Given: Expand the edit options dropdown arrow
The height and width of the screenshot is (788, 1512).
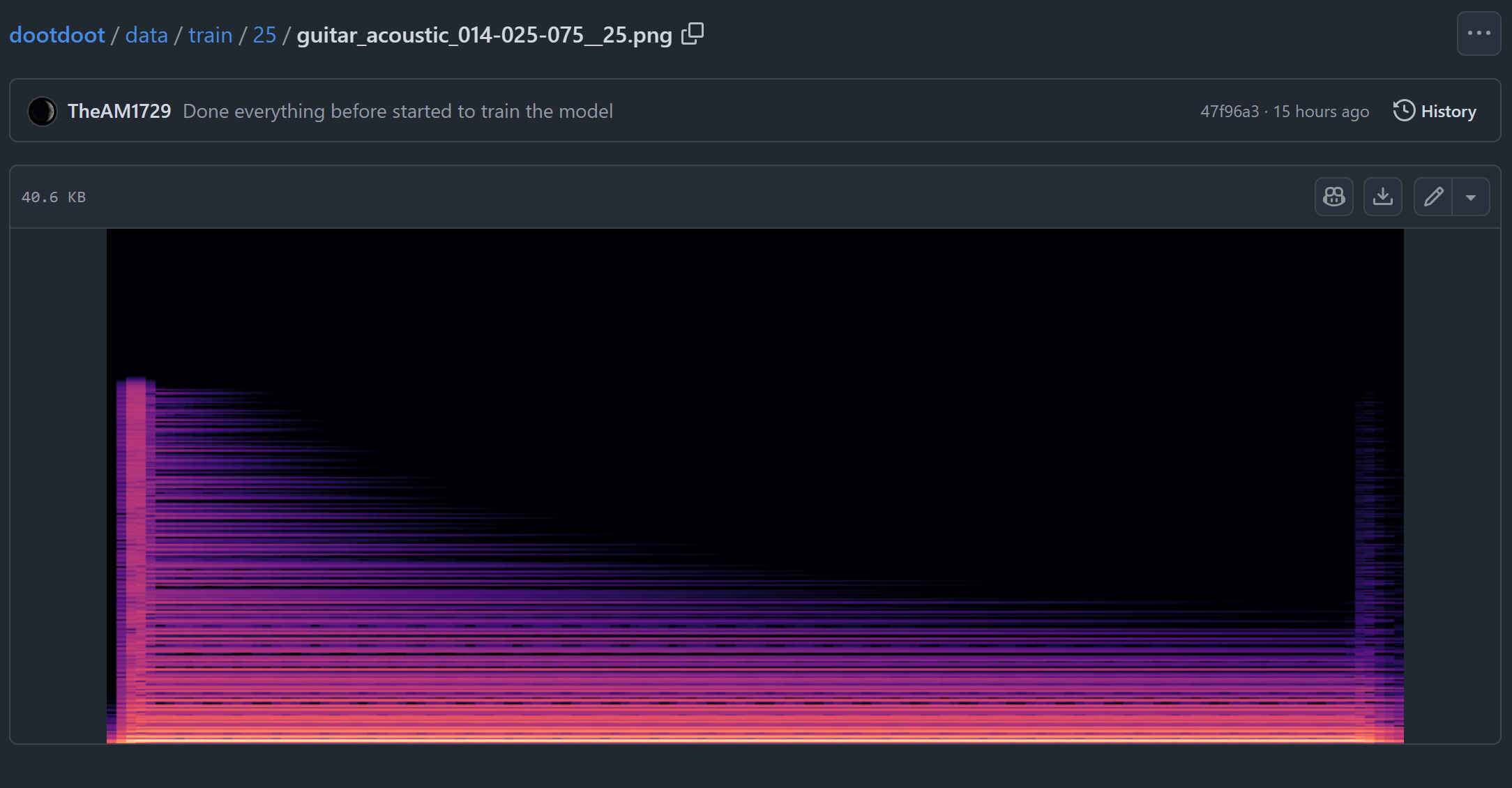Looking at the screenshot, I should click(1471, 197).
